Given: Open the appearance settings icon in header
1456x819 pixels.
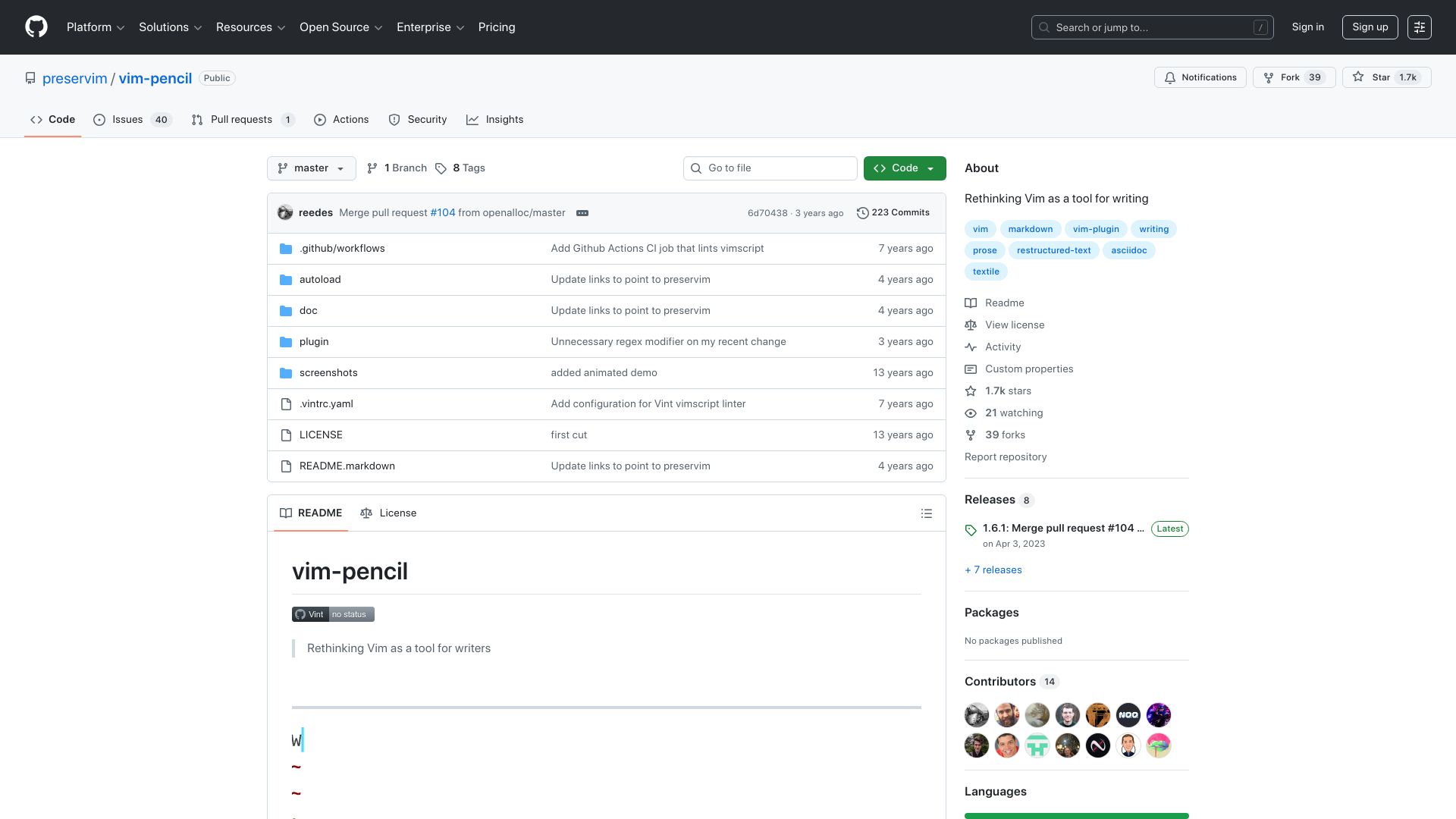Looking at the screenshot, I should 1419,27.
